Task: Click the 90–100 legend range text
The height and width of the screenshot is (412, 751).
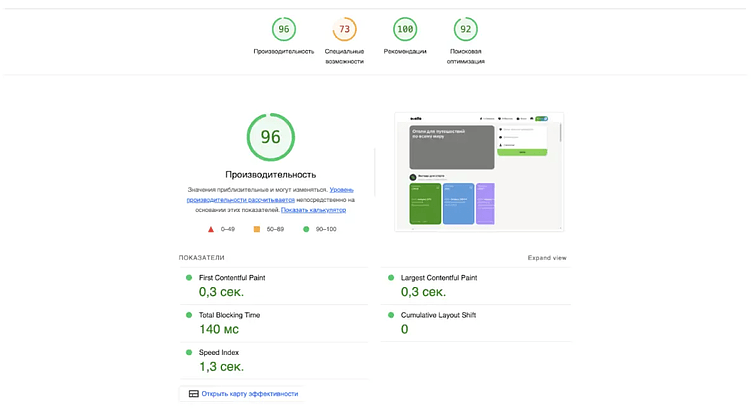Action: [326, 229]
